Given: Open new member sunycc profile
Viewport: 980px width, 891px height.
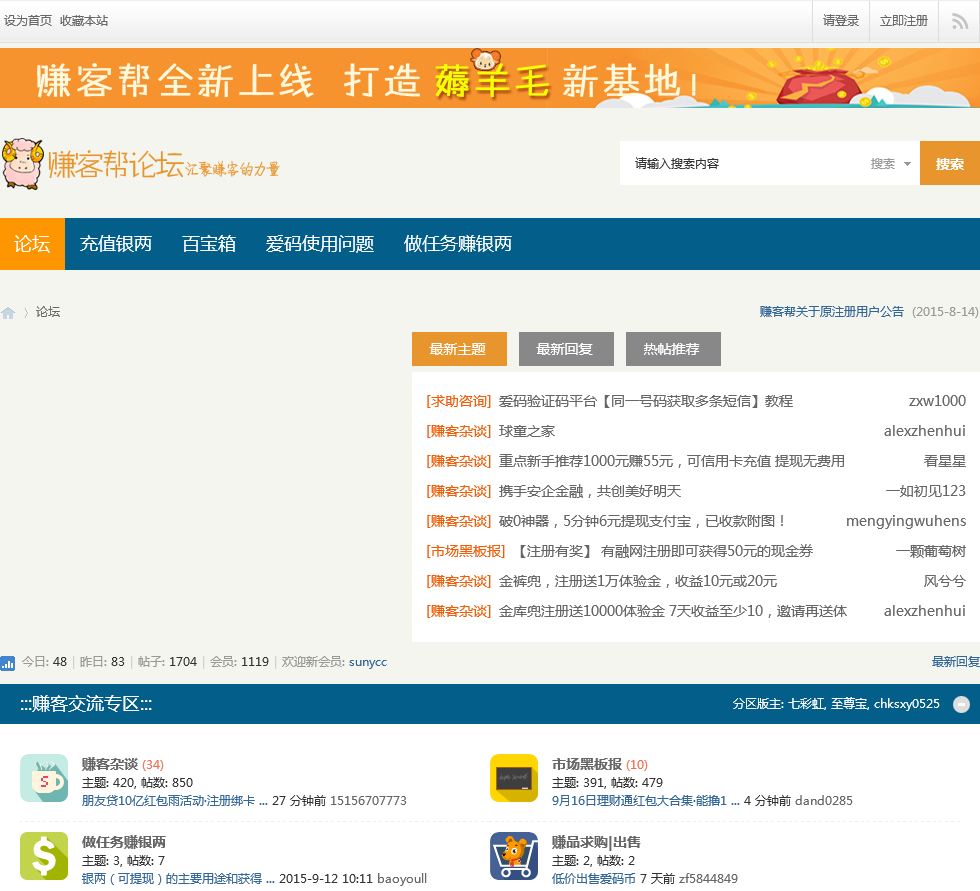Looking at the screenshot, I should (x=368, y=662).
